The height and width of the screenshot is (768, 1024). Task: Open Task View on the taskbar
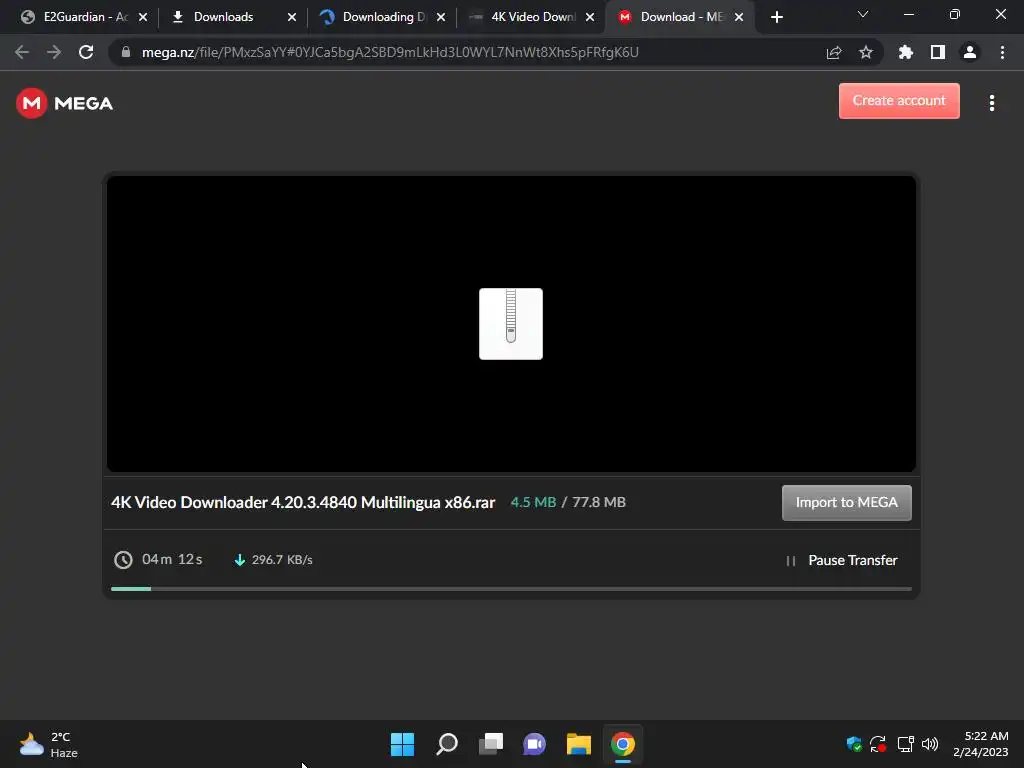click(x=490, y=744)
